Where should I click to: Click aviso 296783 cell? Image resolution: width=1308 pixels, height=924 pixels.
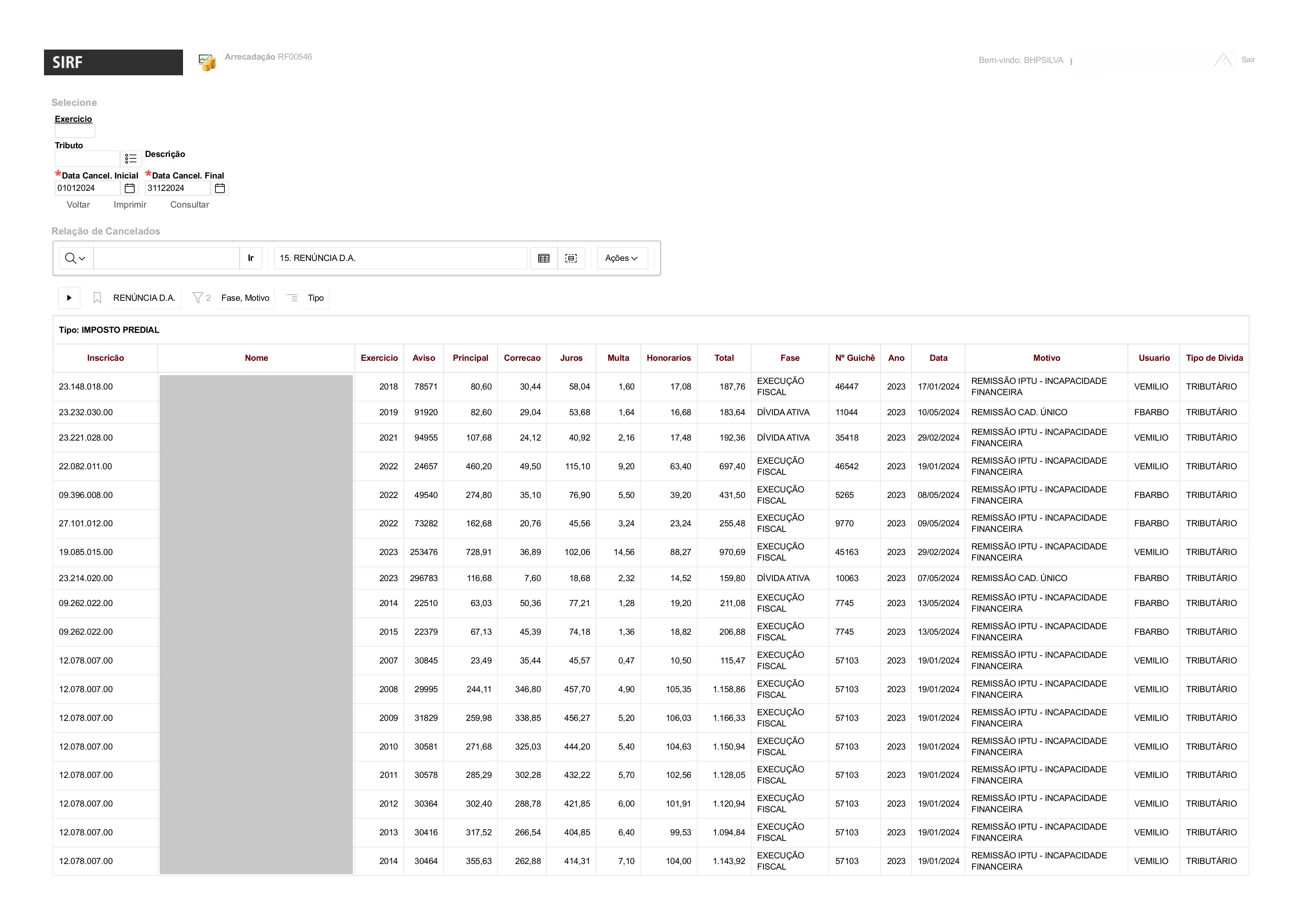[424, 578]
